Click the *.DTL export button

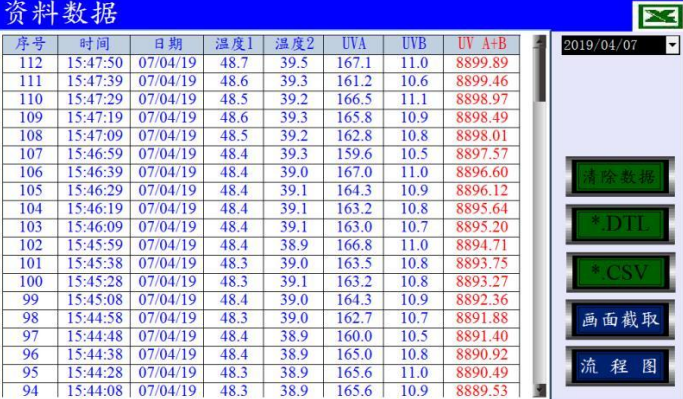pyautogui.click(x=620, y=224)
